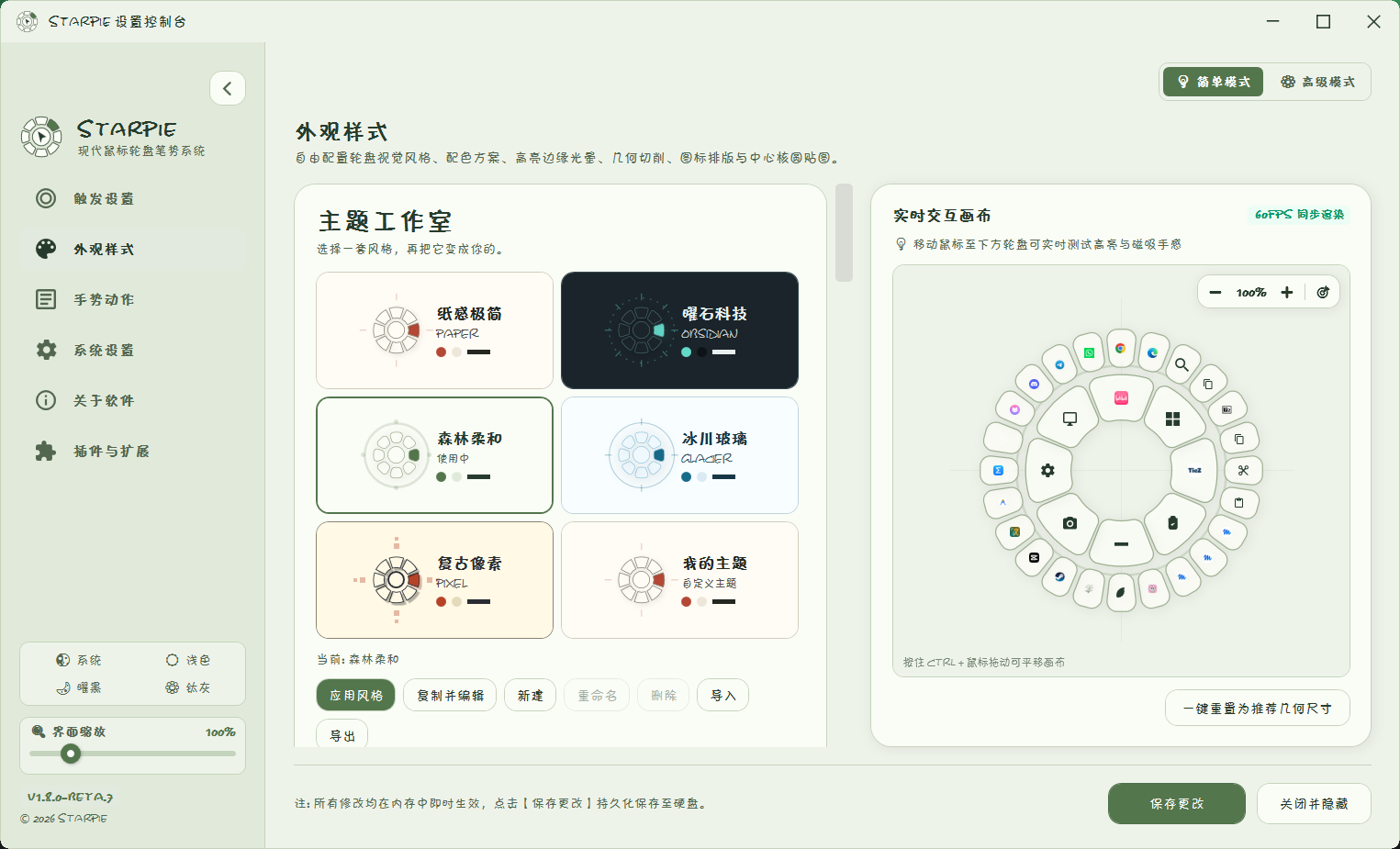The height and width of the screenshot is (849, 1400).
Task: Select the 系统 interface theme option
Action: 79,660
